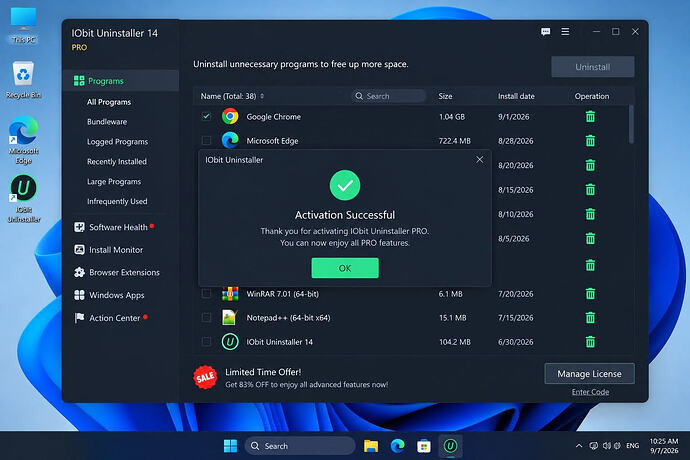Click the feedback chat icon in the title bar

click(546, 32)
